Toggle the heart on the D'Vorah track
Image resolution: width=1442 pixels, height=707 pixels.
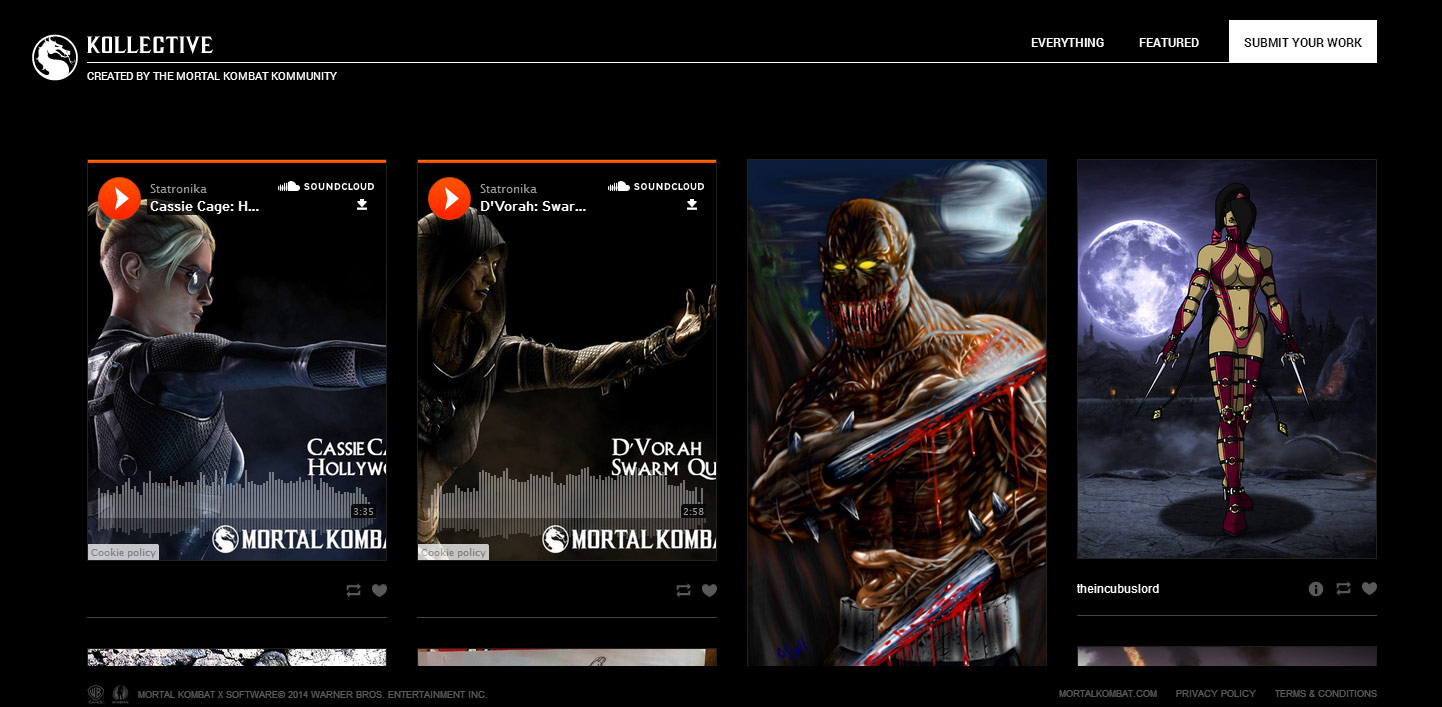pyautogui.click(x=710, y=590)
